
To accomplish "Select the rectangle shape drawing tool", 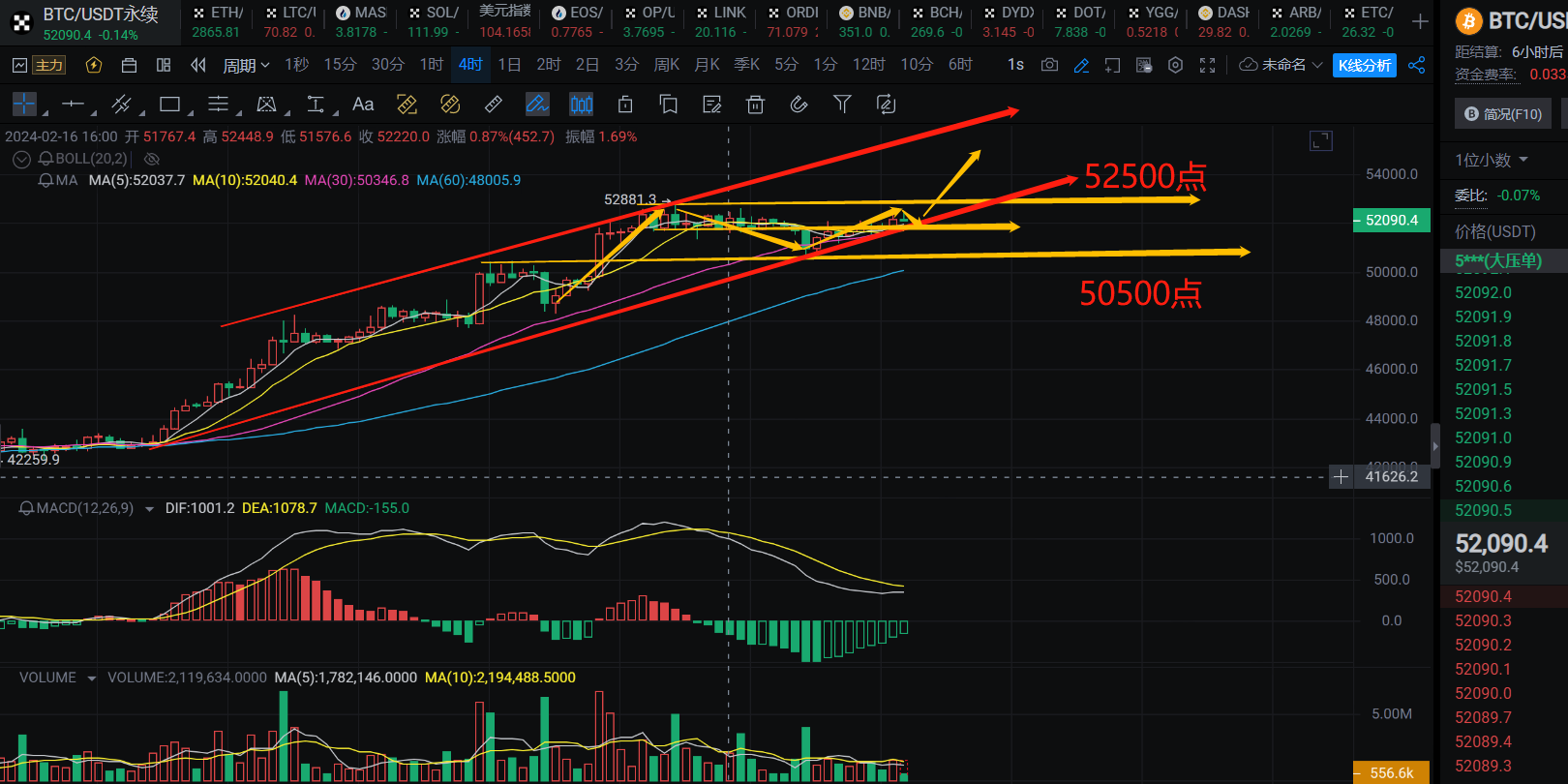I will 169,105.
